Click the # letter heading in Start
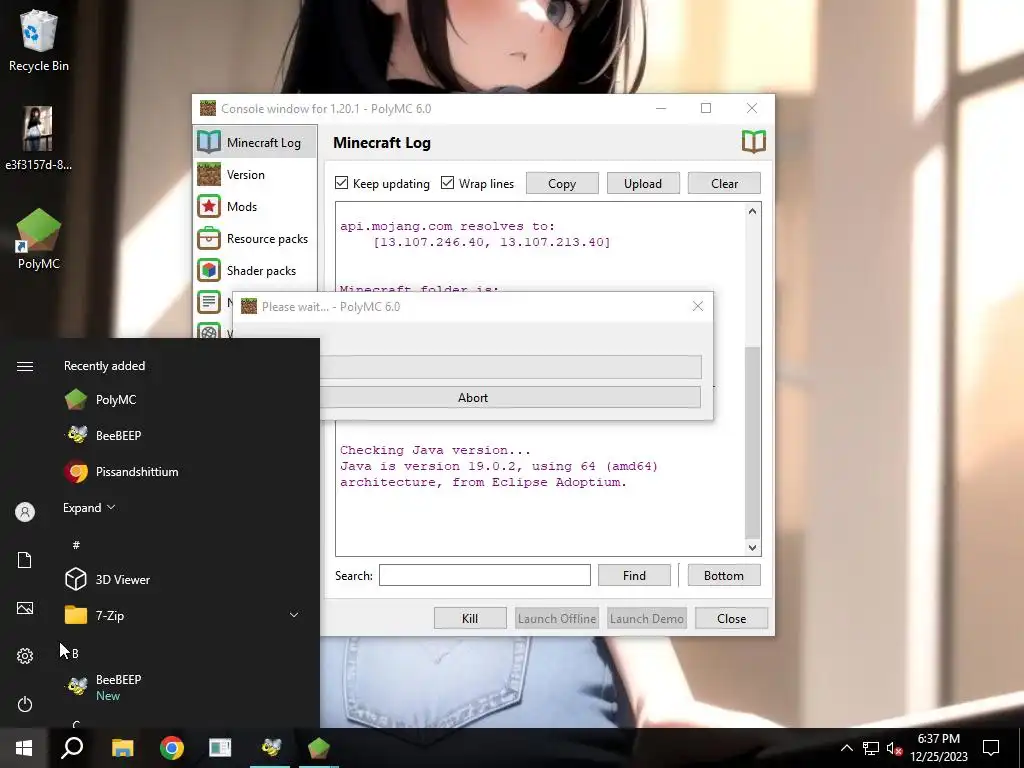The width and height of the screenshot is (1024, 768). pyautogui.click(x=76, y=545)
